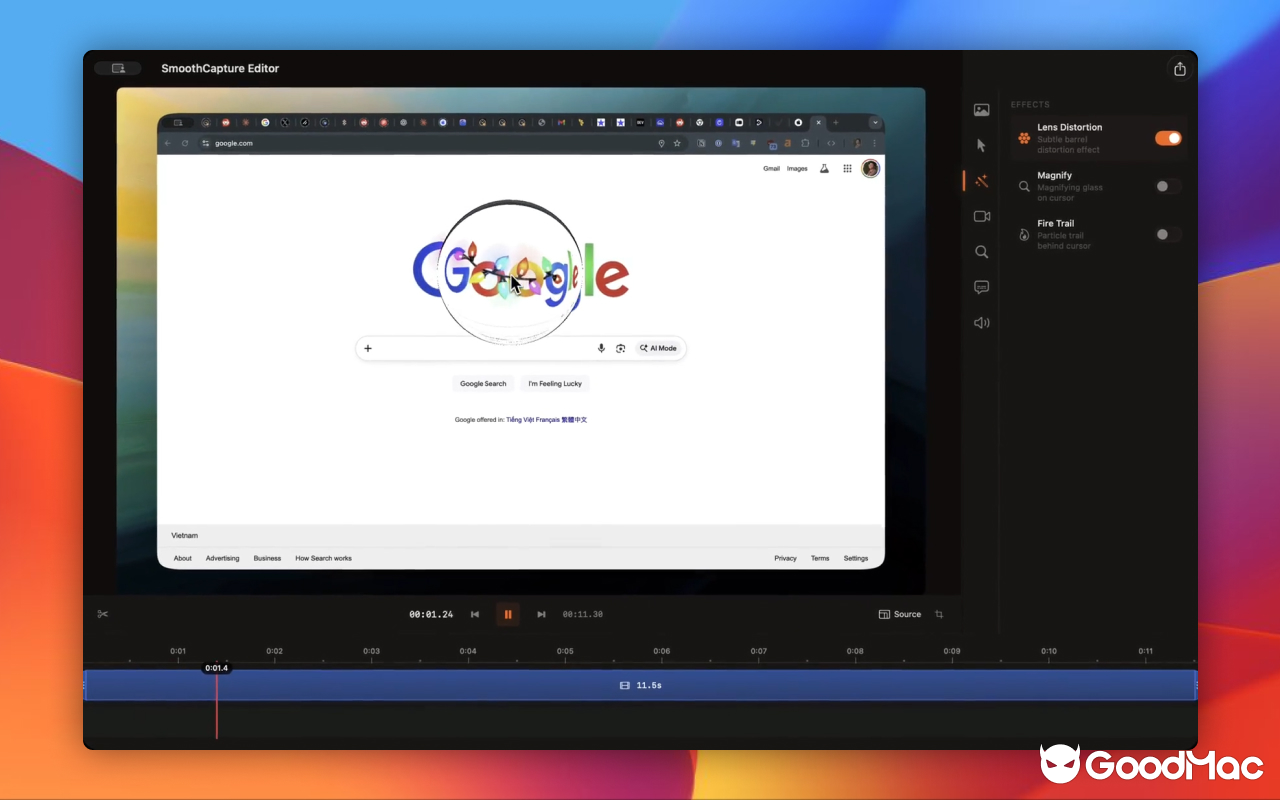Skip to the start of the video
Viewport: 1280px width, 800px height.
[x=474, y=614]
